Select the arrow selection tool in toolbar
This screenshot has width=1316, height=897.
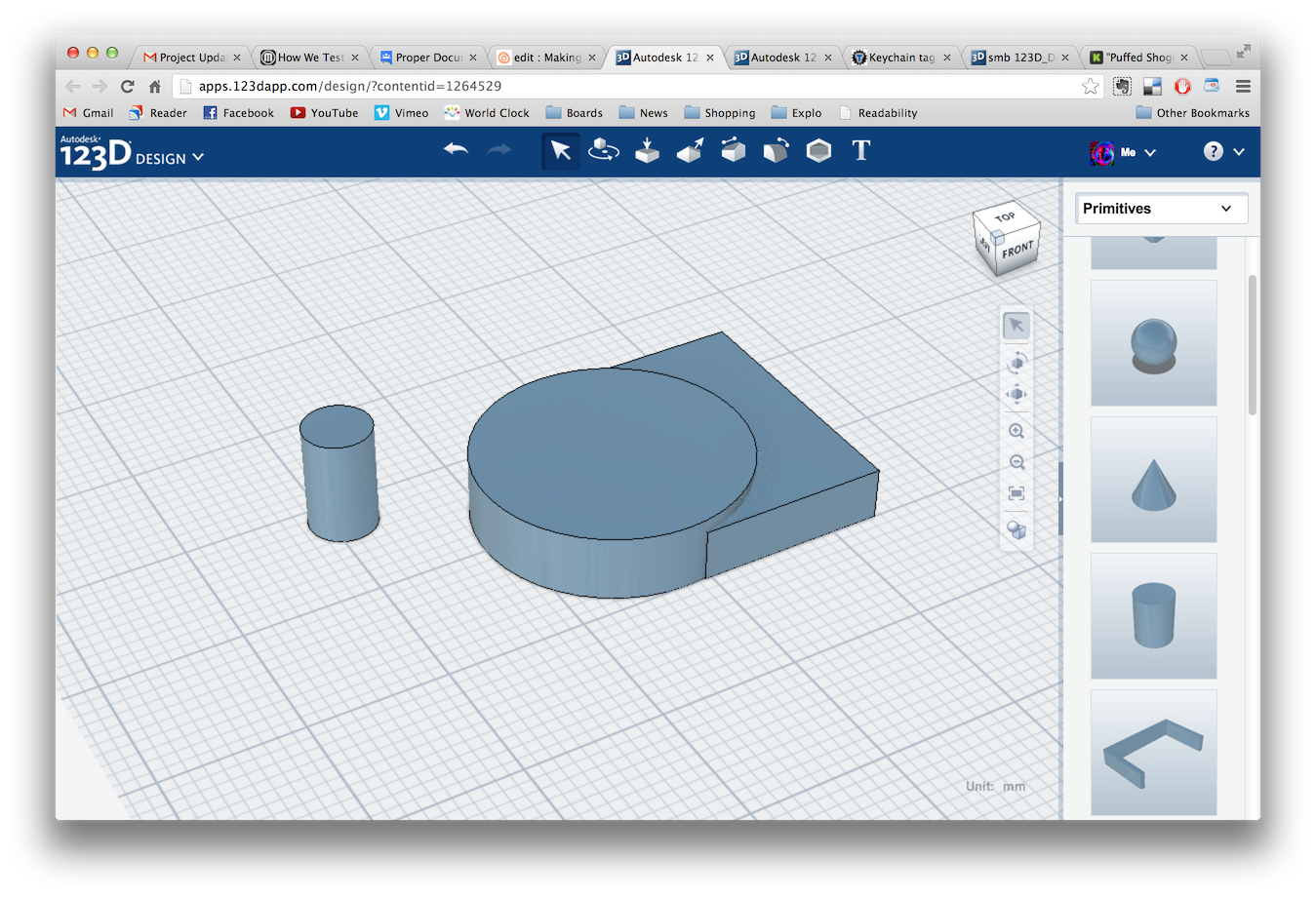(561, 151)
